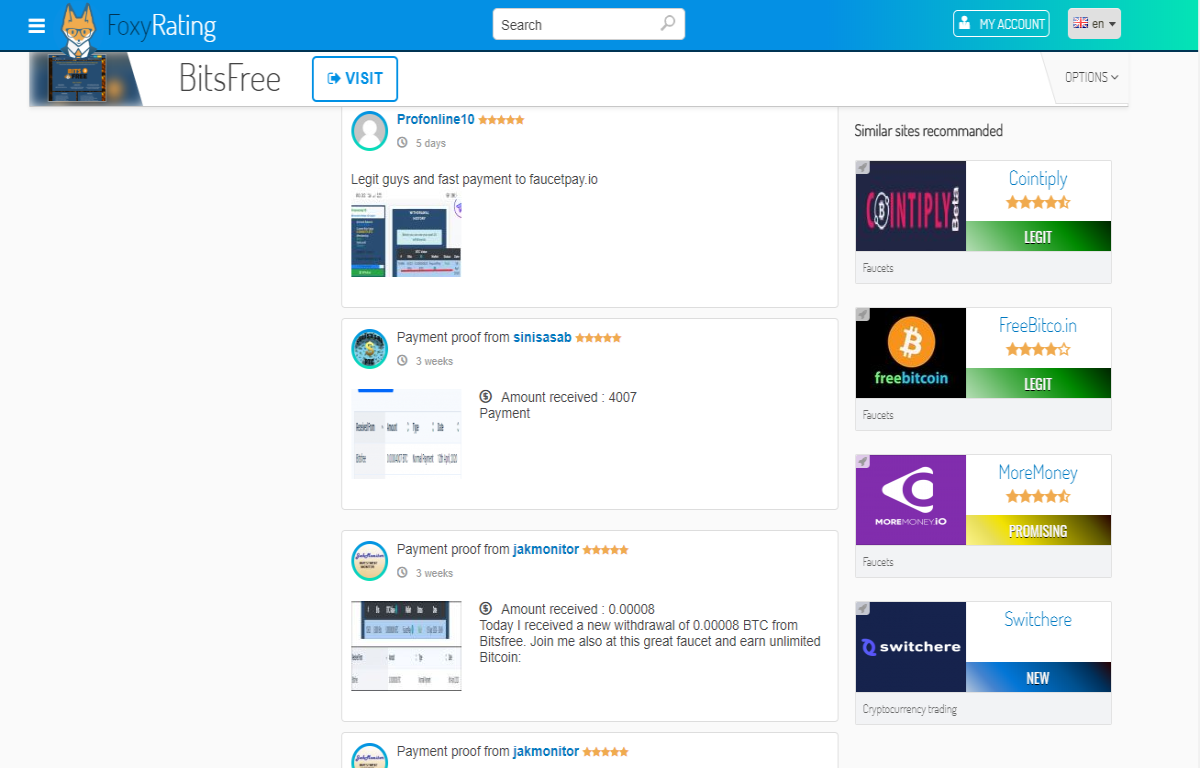Open the hamburger menu icon
This screenshot has width=1200, height=768.
point(37,26)
